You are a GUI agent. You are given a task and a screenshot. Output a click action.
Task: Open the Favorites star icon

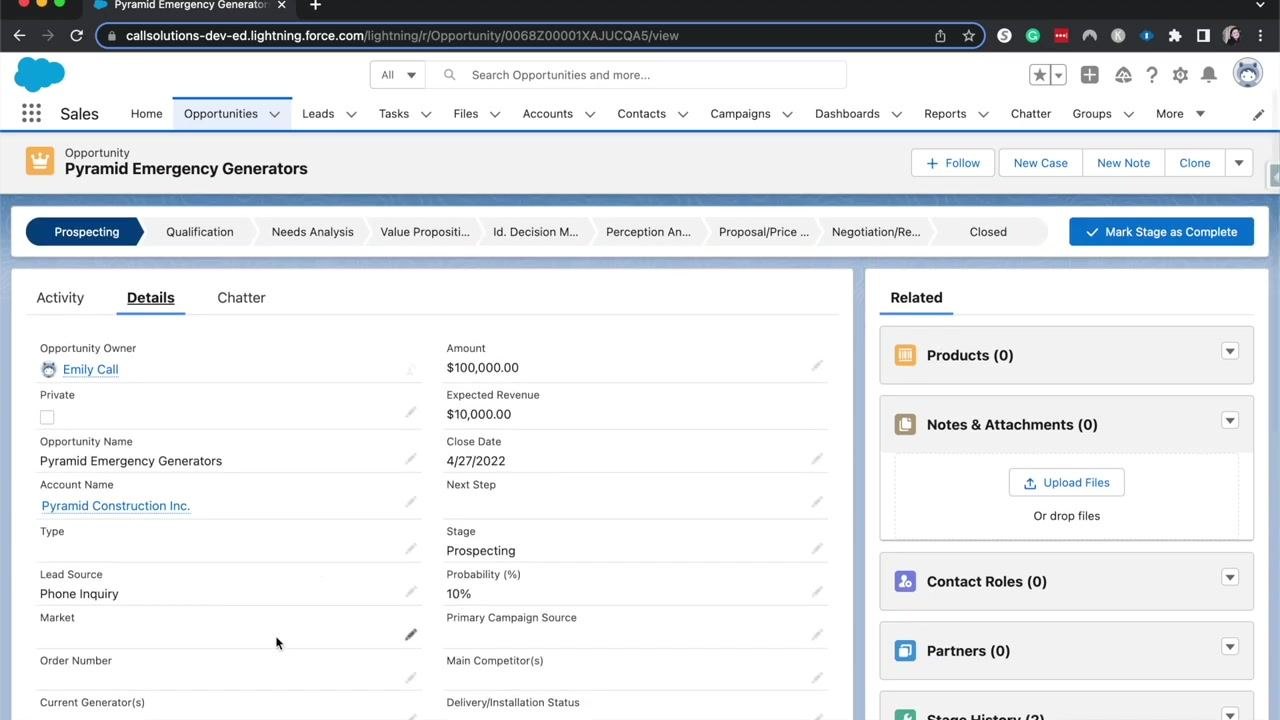click(1040, 75)
